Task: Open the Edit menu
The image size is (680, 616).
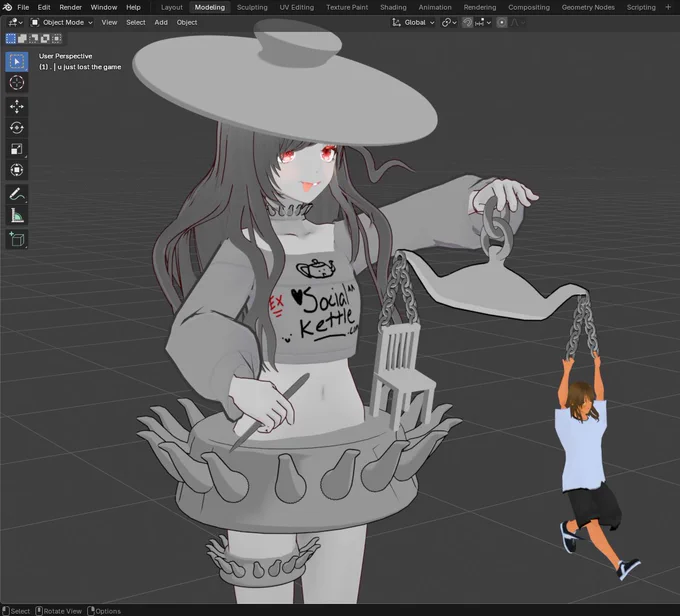Action: pyautogui.click(x=44, y=7)
